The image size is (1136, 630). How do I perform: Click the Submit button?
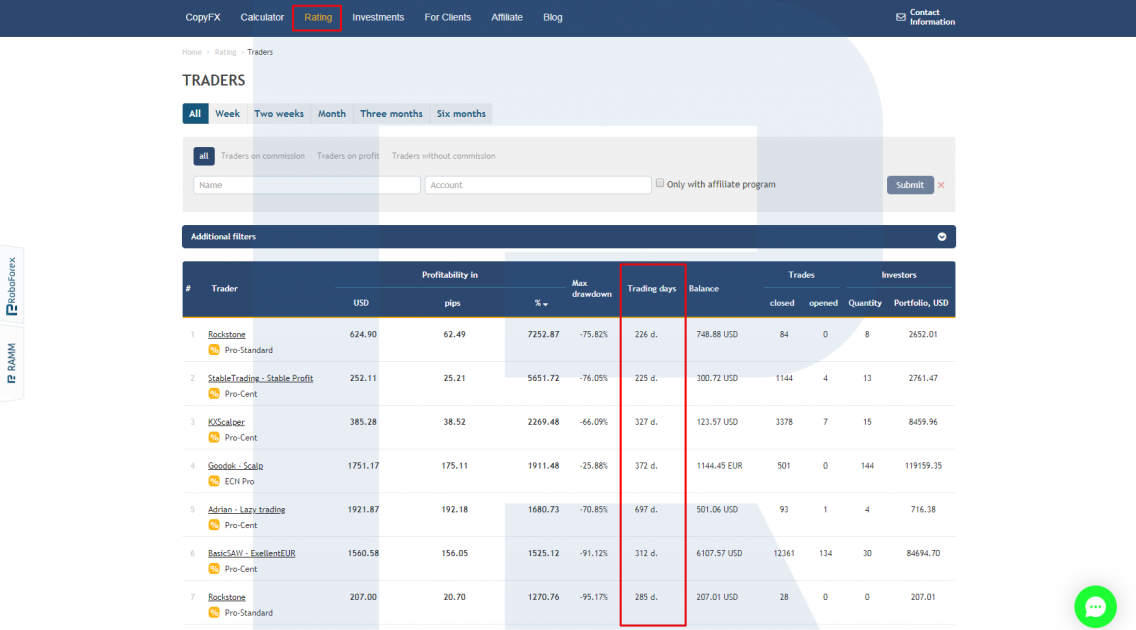click(x=910, y=185)
